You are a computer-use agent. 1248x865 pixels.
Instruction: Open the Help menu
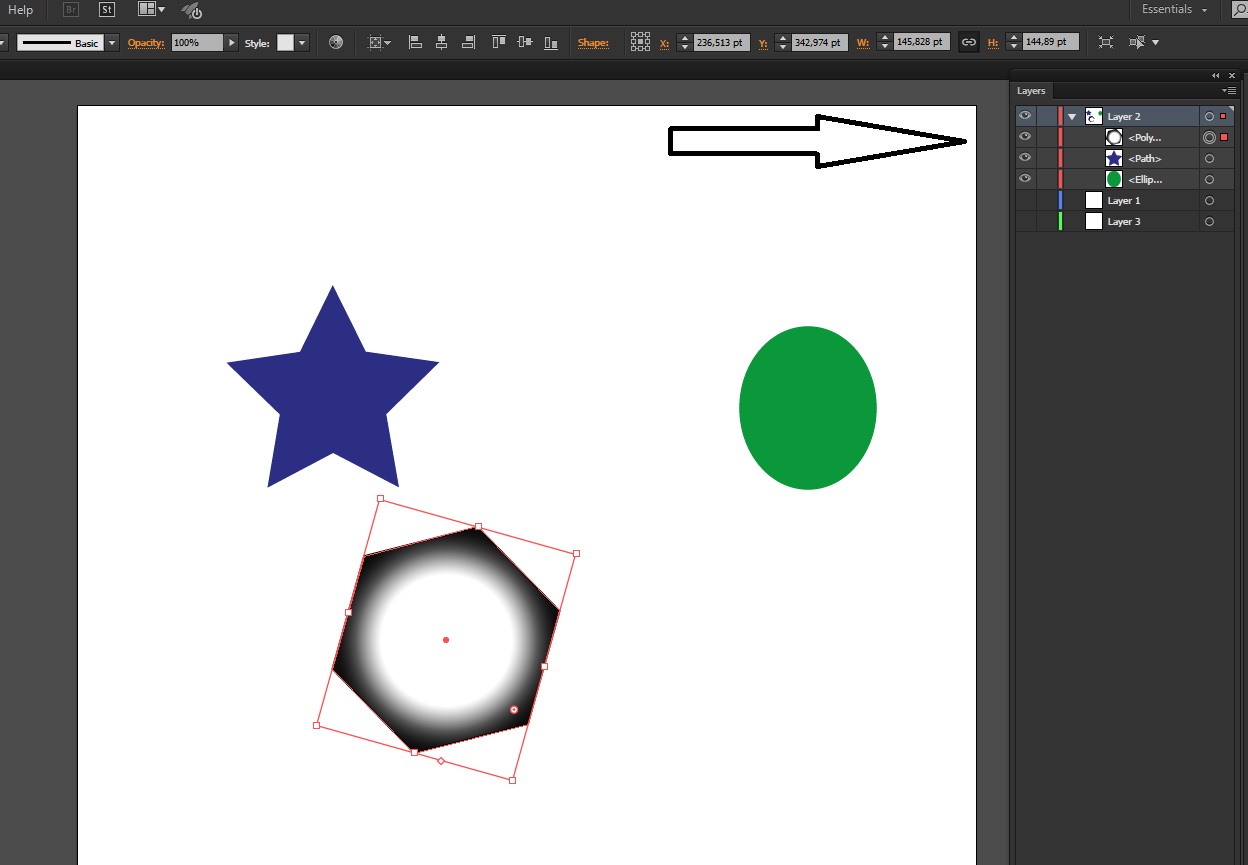[21, 10]
